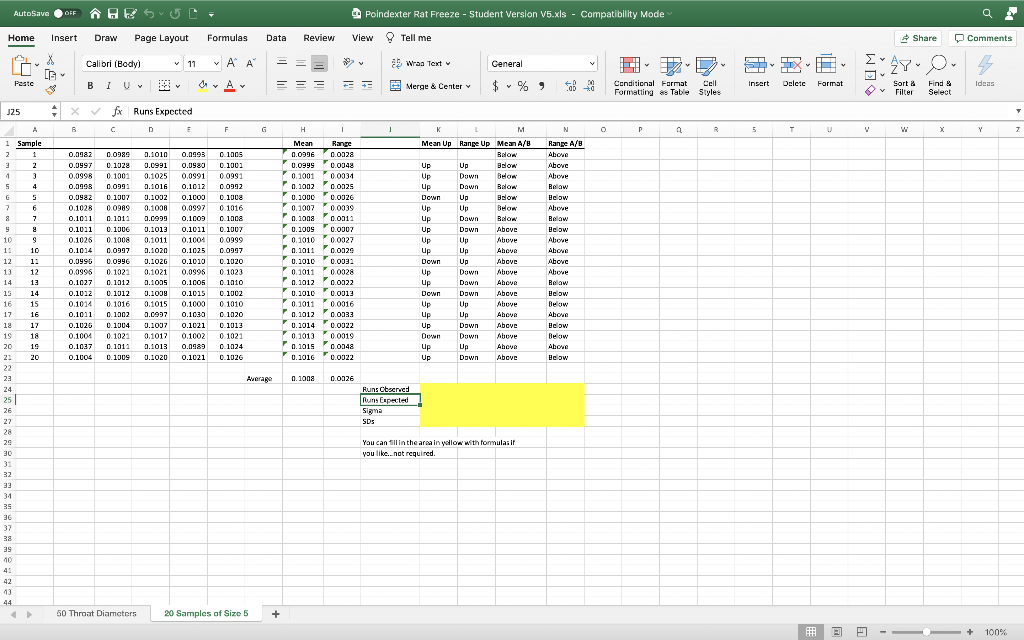Open the Page Layout ribbon tab
Image resolution: width=1024 pixels, height=640 pixels.
coord(161,38)
